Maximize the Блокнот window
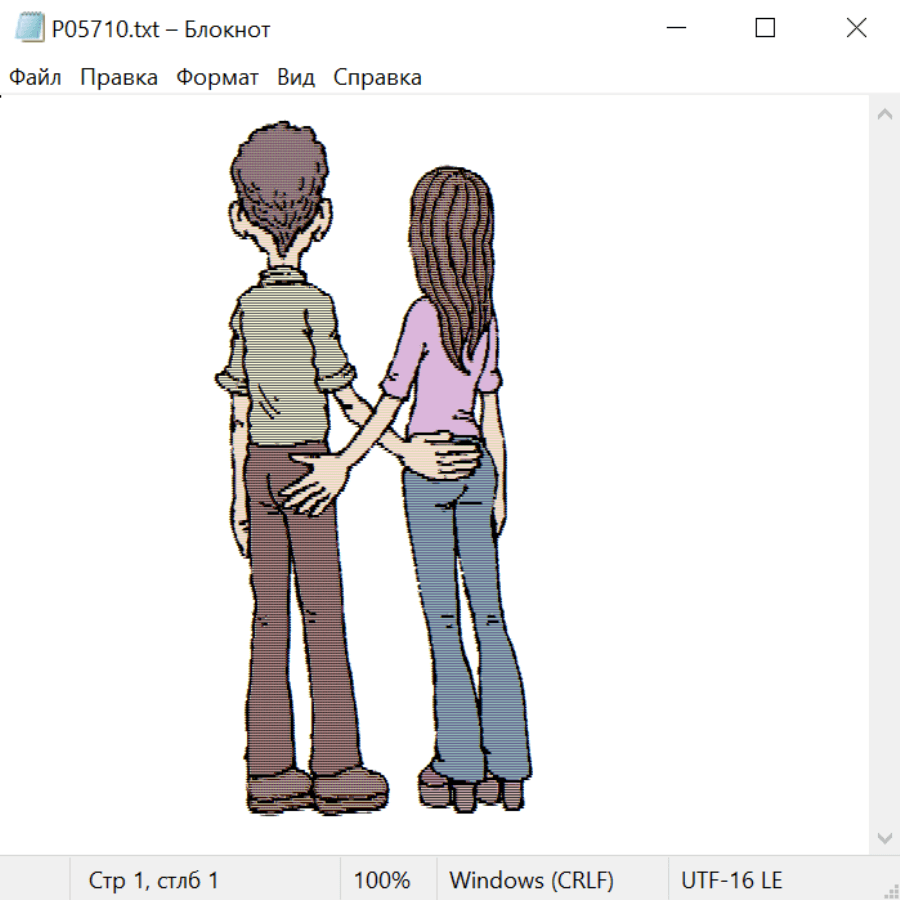900x900 pixels. coord(765,29)
